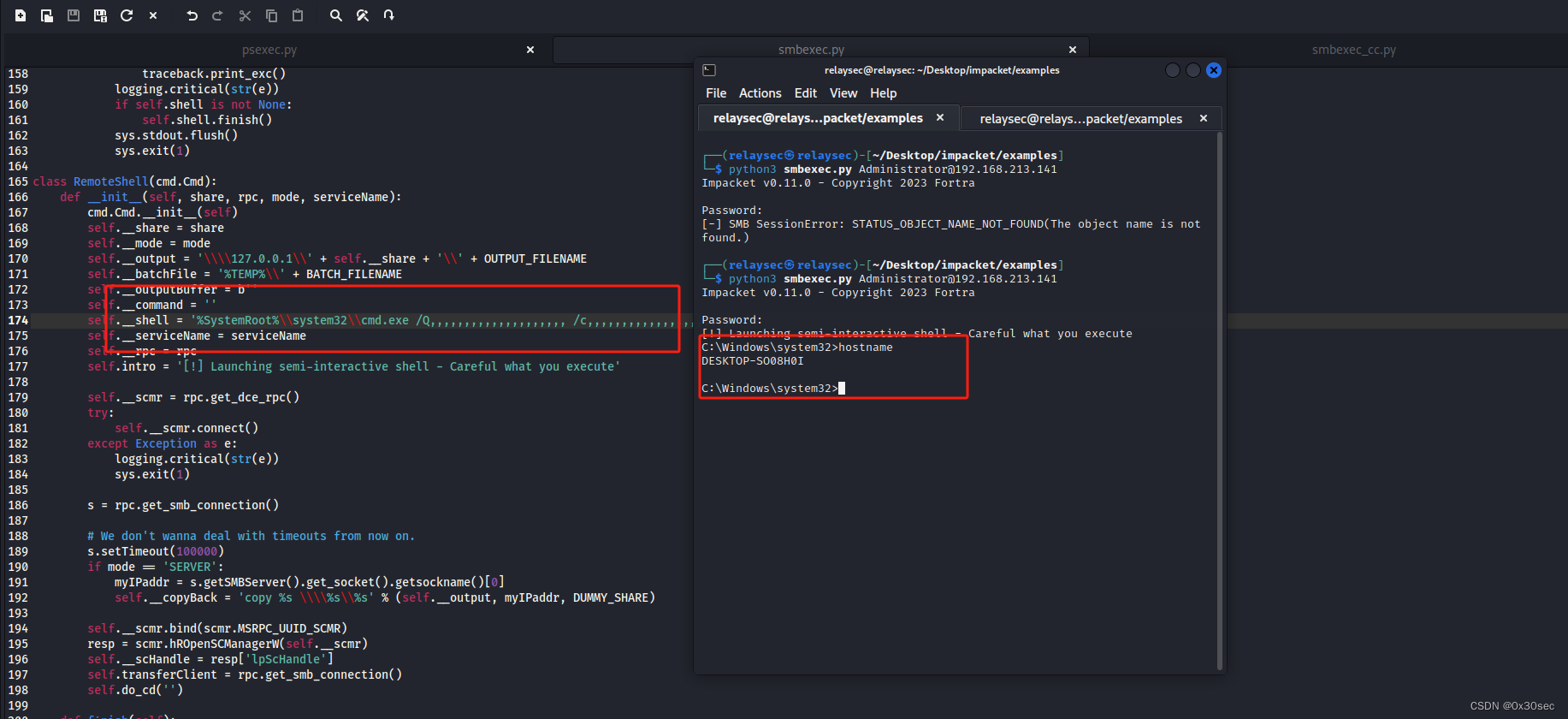This screenshot has height=719, width=1568.
Task: Click the second toolbar icon with overlapping pages
Action: point(47,15)
